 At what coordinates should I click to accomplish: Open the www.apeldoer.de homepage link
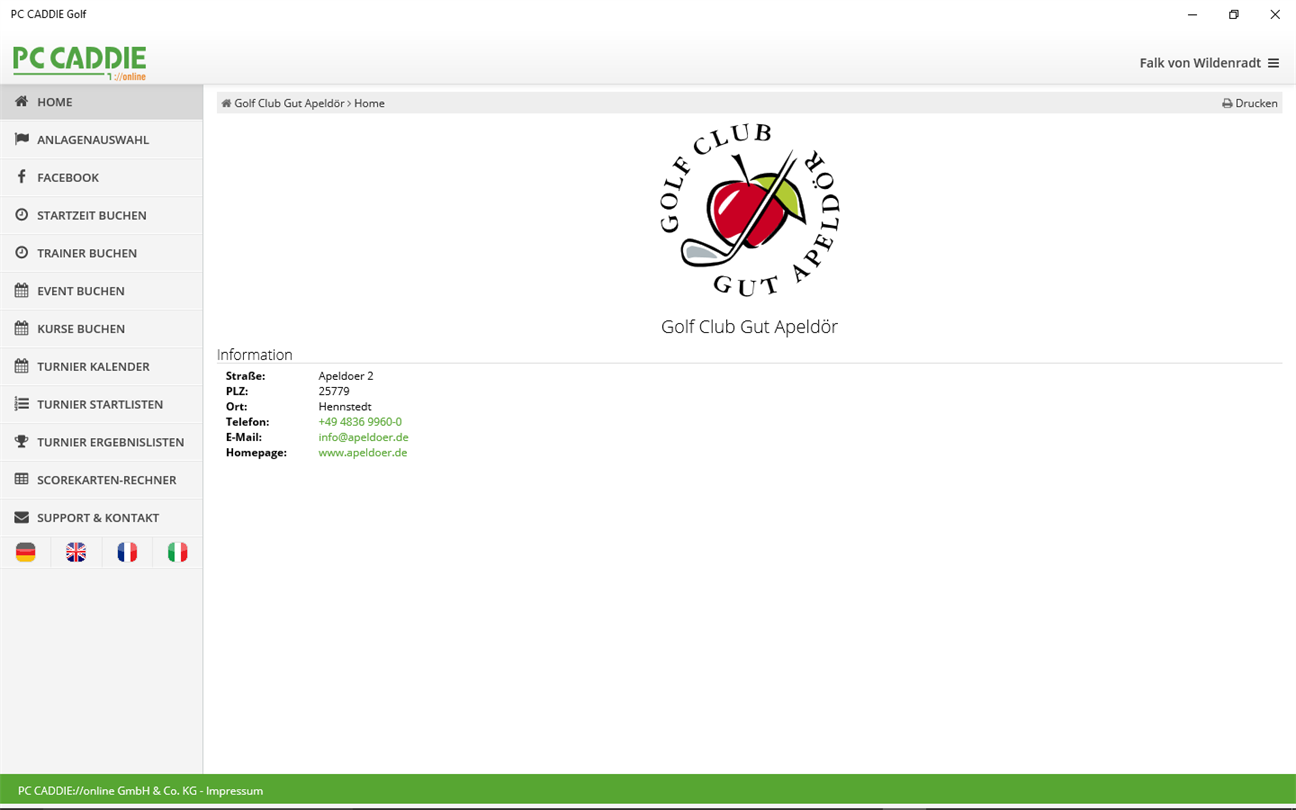click(x=362, y=452)
